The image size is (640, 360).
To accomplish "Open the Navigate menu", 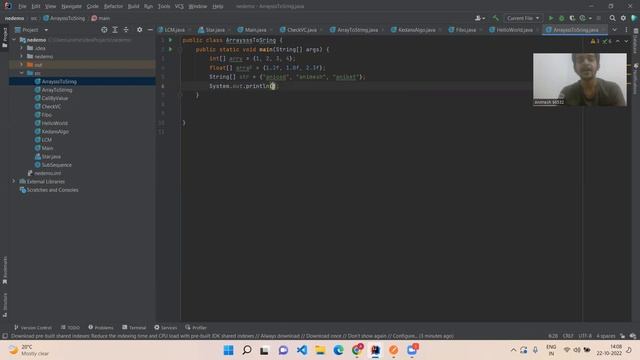I will point(71,7).
